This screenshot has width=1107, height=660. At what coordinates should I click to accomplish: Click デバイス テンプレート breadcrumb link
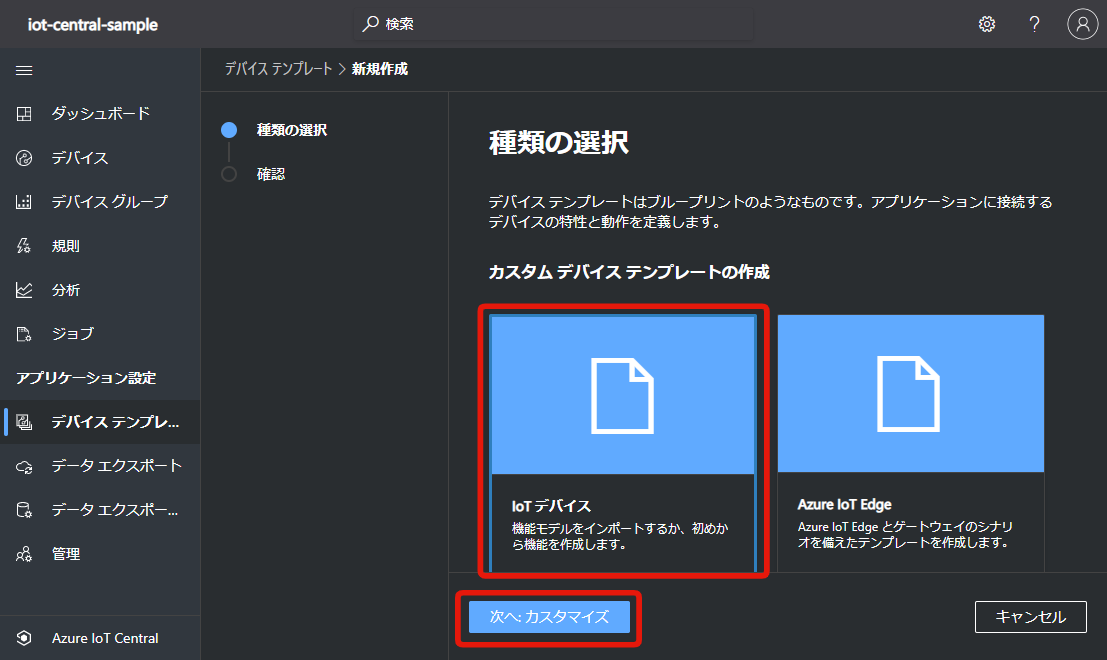278,69
